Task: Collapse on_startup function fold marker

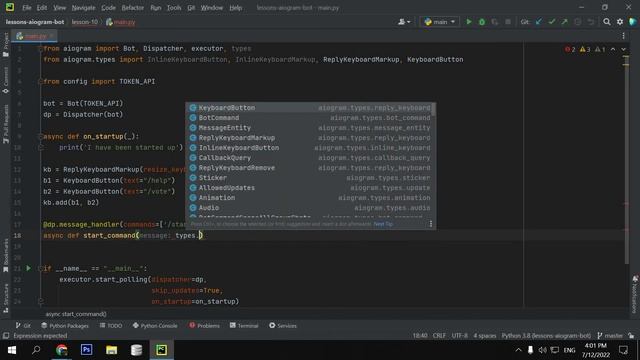Action: [40, 136]
